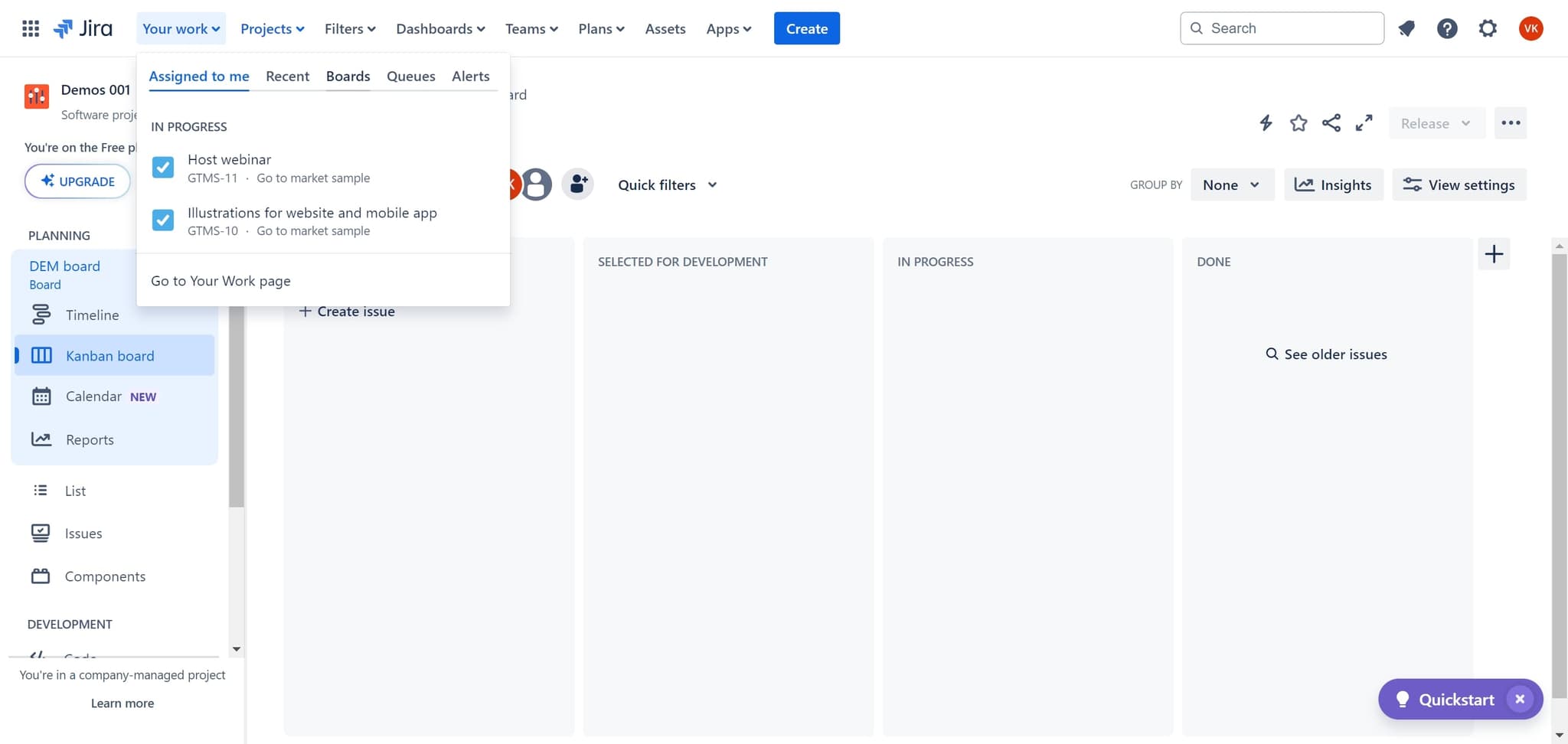Select Timeline in the Planning sidebar

click(x=91, y=315)
